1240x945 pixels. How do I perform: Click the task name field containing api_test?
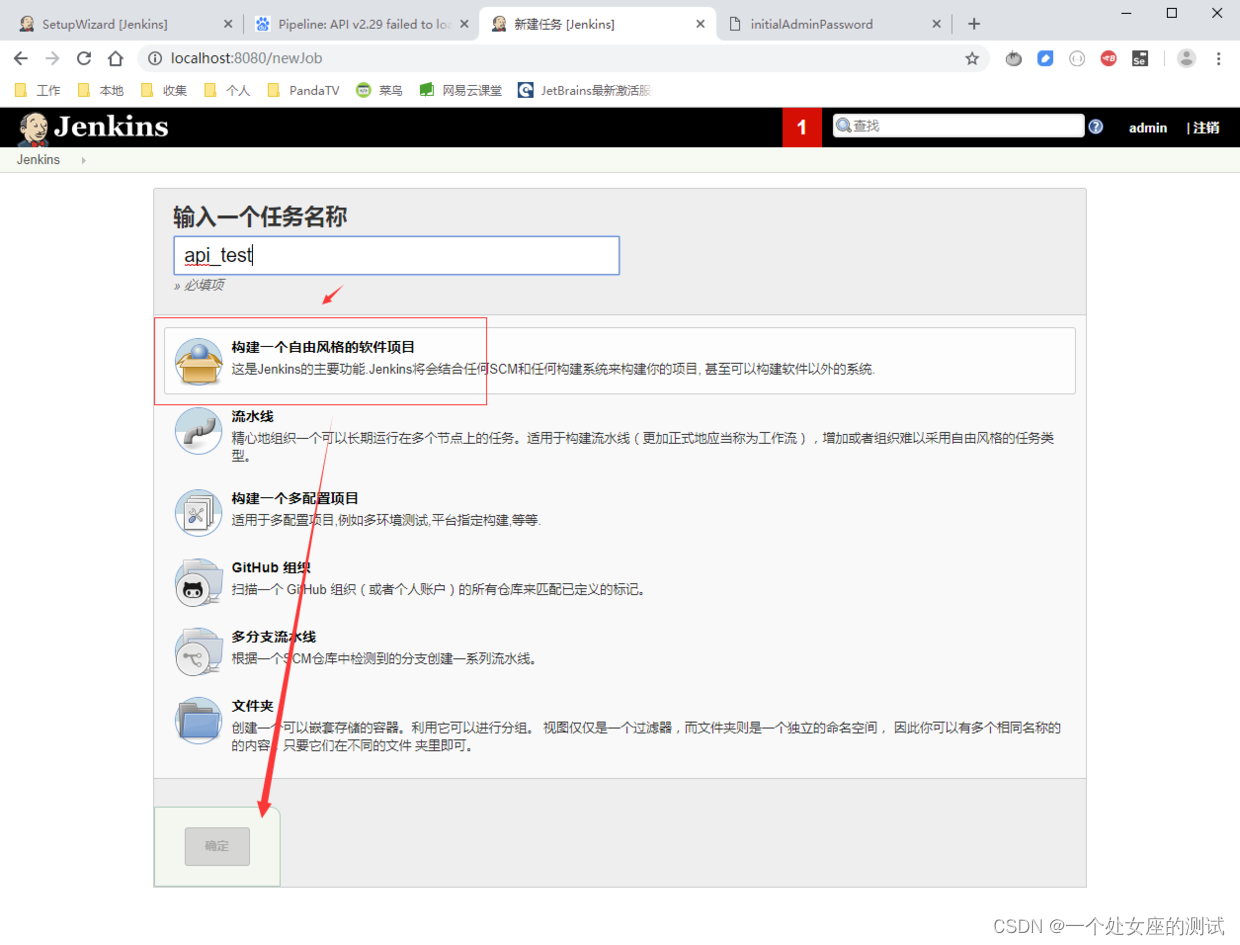click(x=397, y=255)
